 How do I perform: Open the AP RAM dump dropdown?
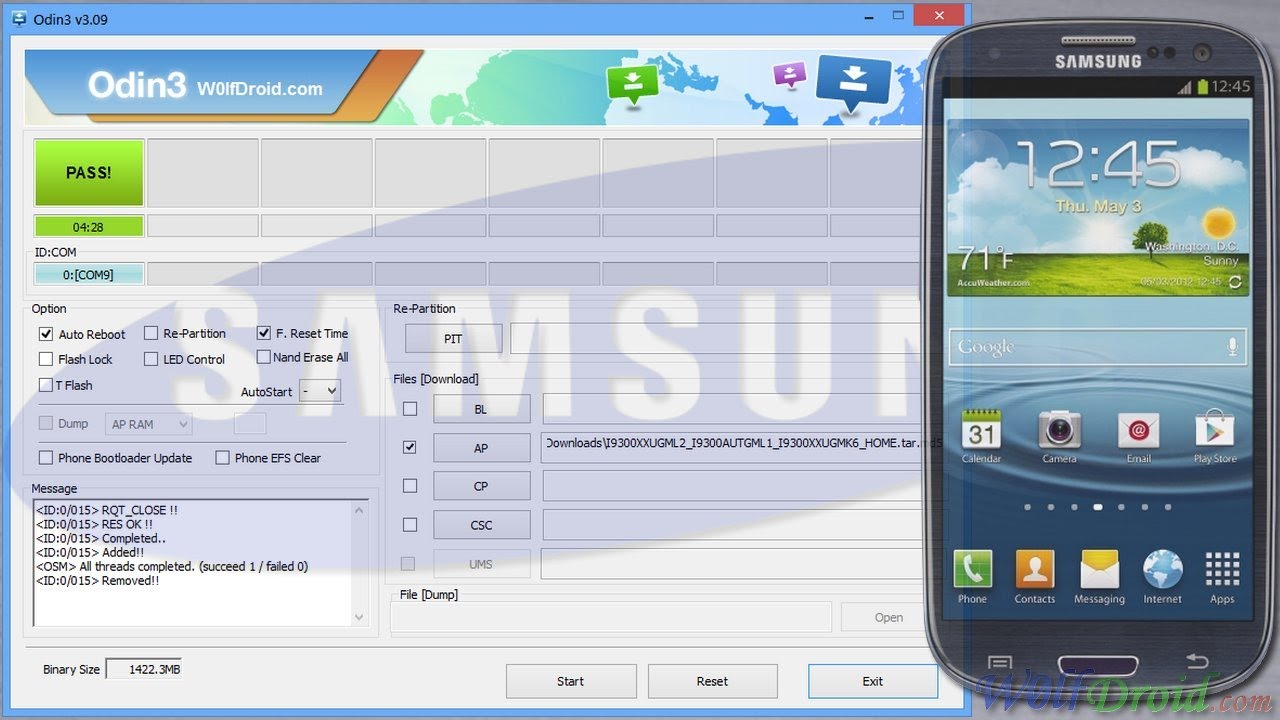coord(148,424)
